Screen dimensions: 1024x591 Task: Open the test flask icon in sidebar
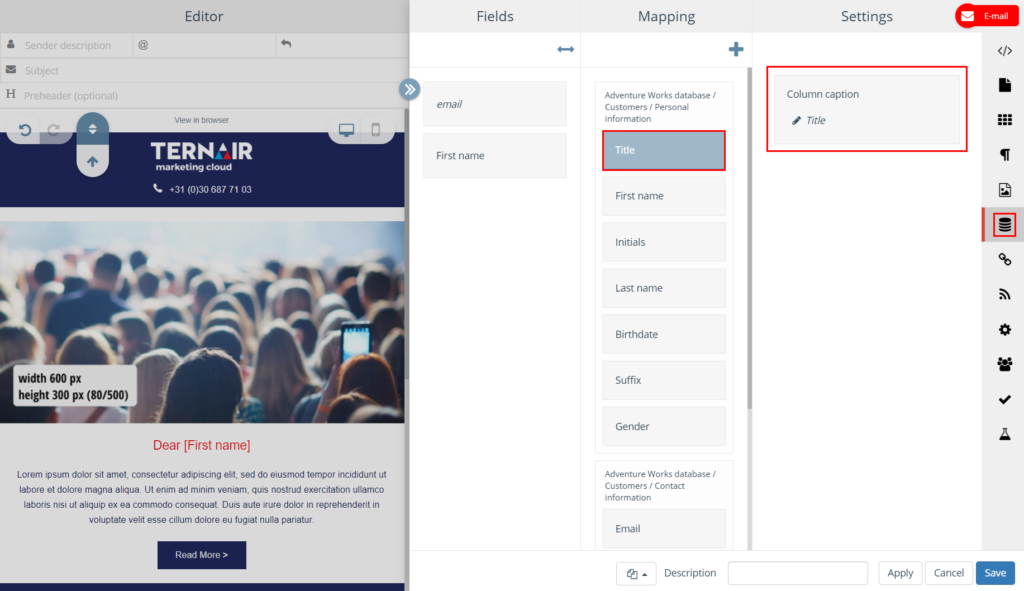coord(1004,434)
